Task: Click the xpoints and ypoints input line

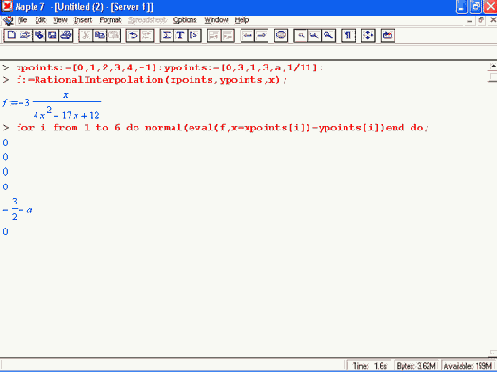Action: pos(169,68)
